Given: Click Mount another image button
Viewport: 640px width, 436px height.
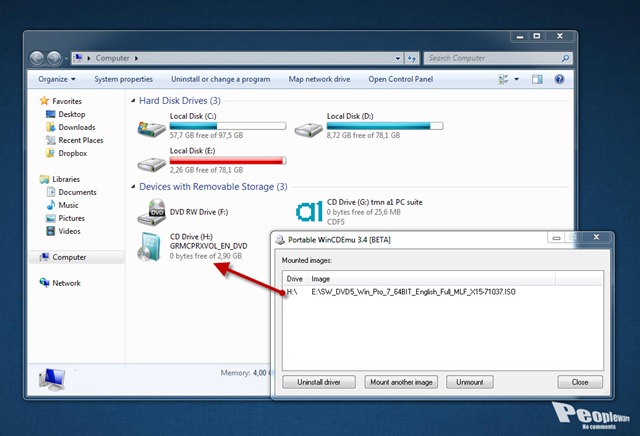Looking at the screenshot, I should click(x=401, y=382).
